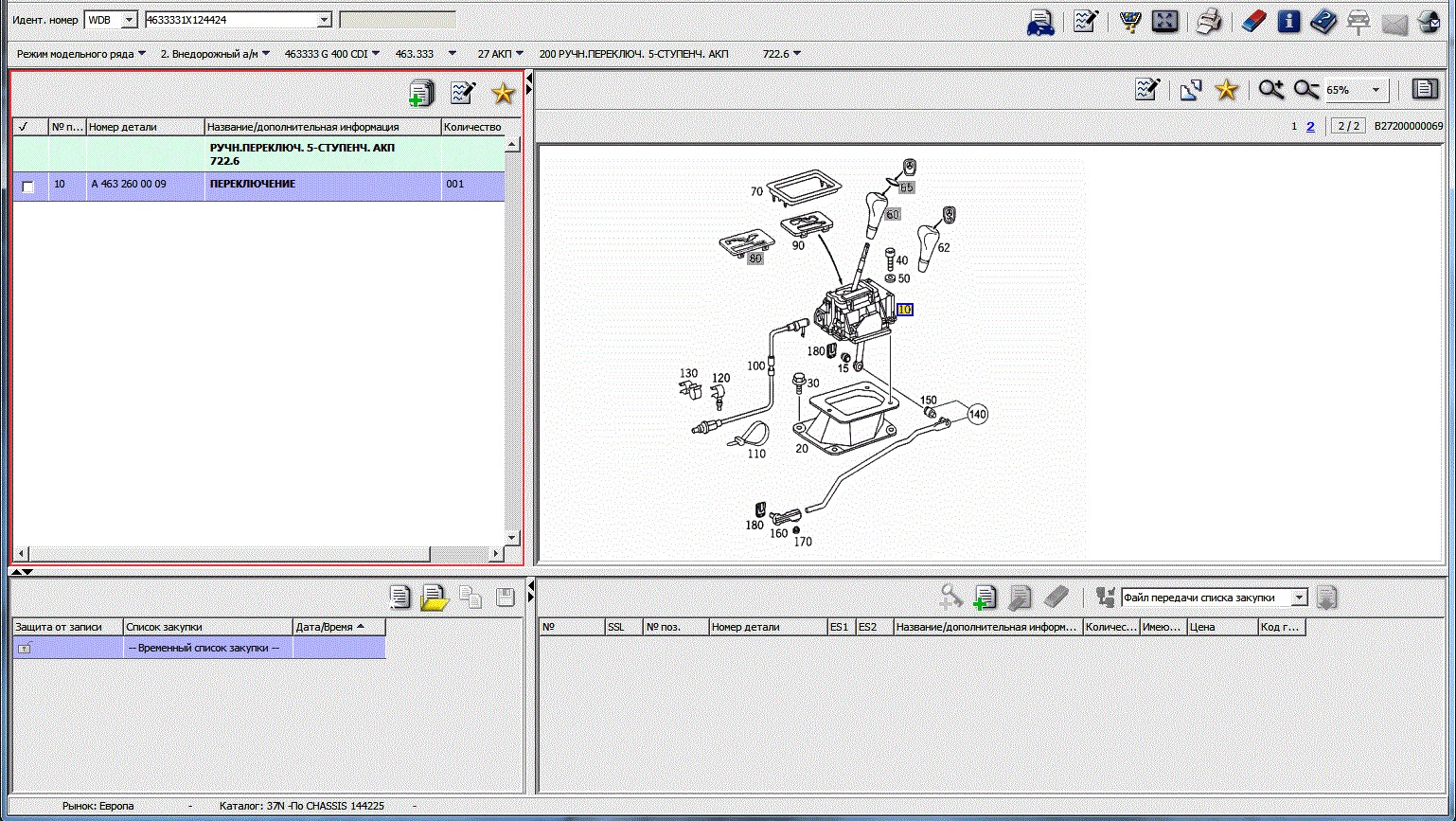Click the printer icon in top toolbar
This screenshot has height=821, width=1456.
point(1208,21)
